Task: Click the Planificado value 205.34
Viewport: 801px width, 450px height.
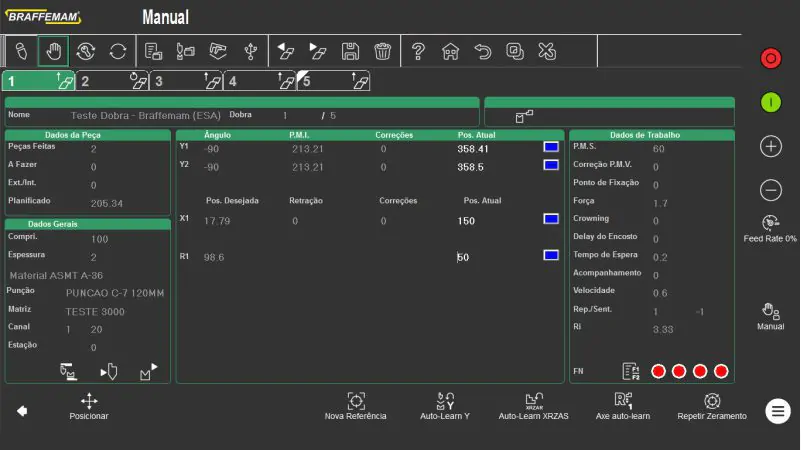Action: [x=107, y=203]
